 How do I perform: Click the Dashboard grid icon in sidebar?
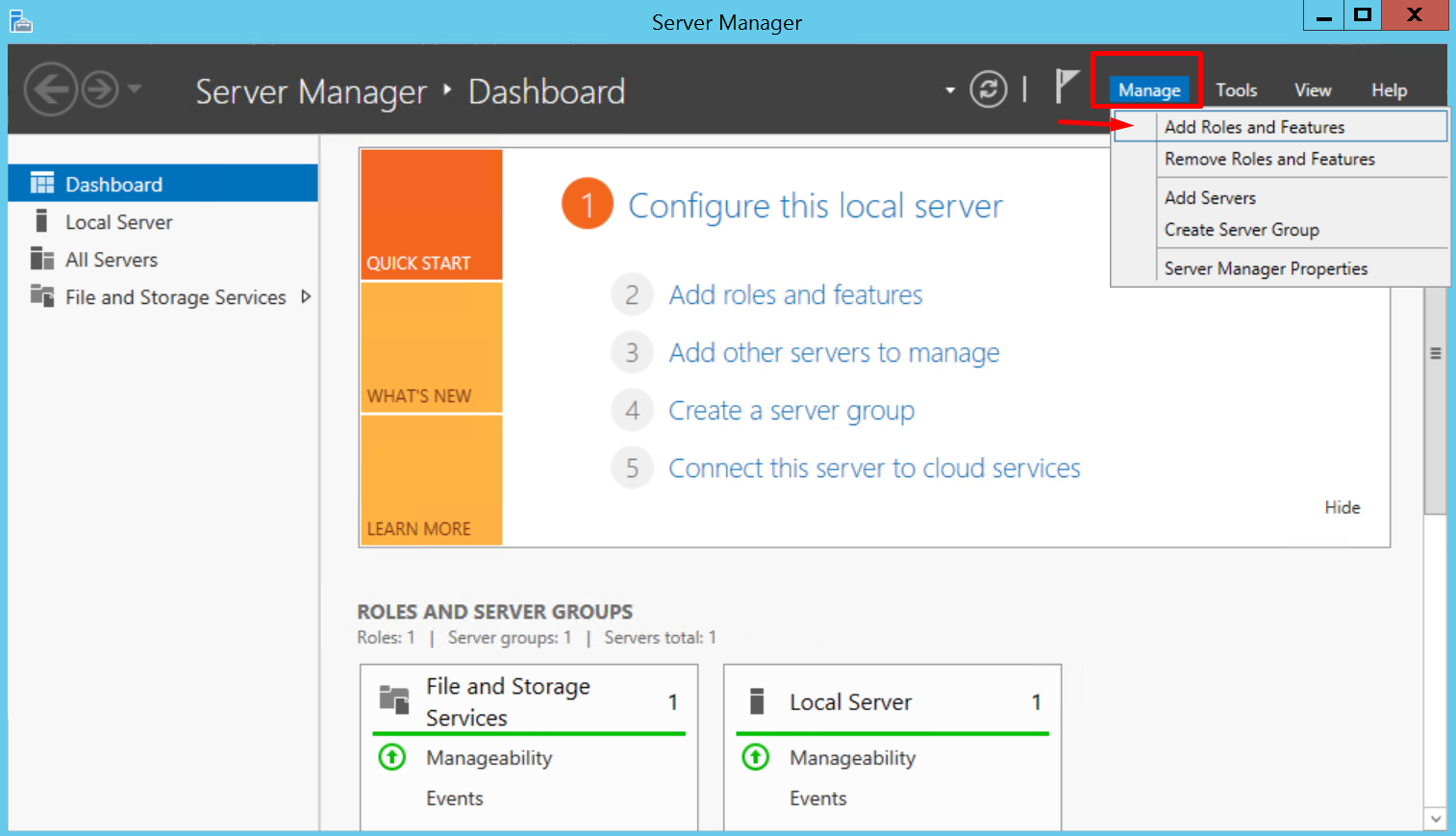(41, 184)
